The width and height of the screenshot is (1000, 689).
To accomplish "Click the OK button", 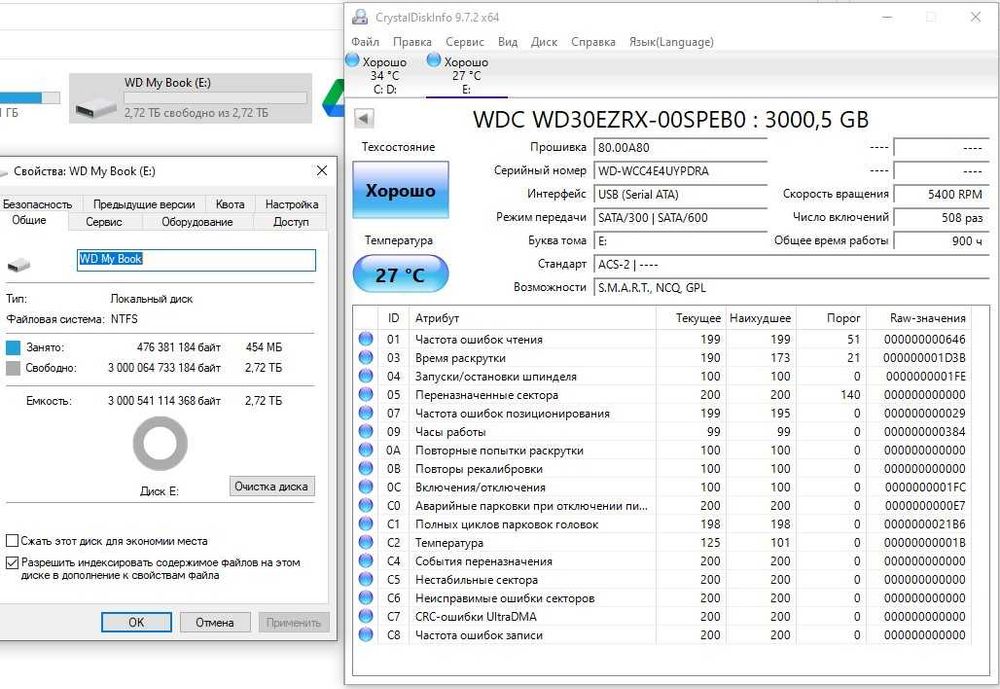I will pos(136,622).
